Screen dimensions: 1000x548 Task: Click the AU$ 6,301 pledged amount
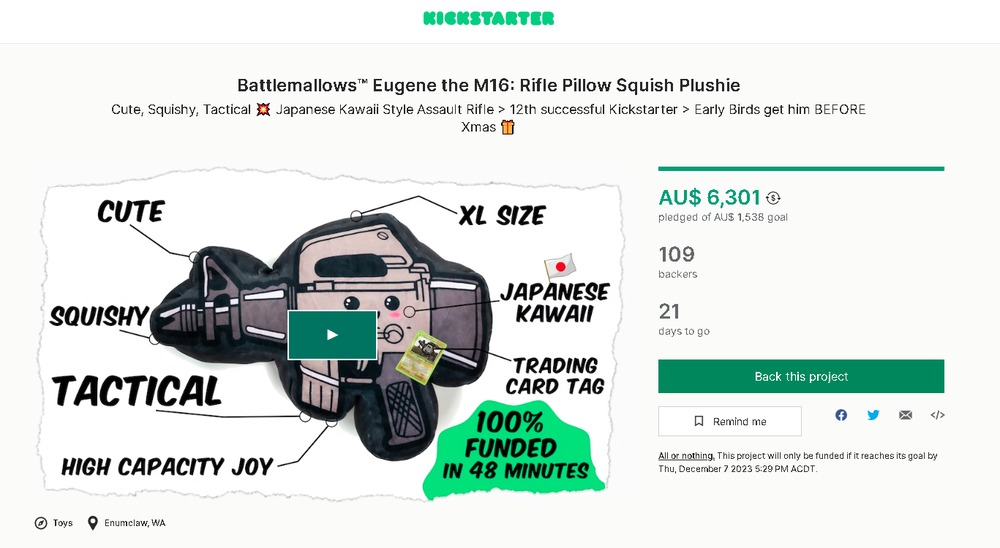pos(709,197)
